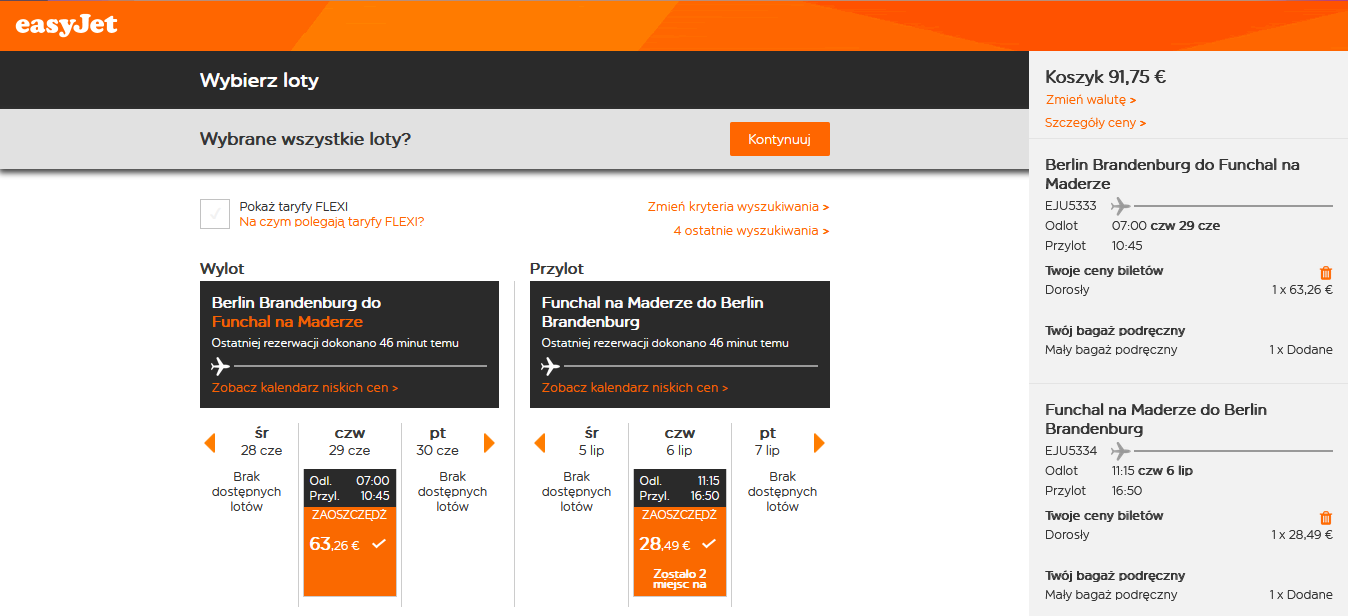Select the śr 5 lip date tab
This screenshot has height=616, width=1348.
click(591, 441)
